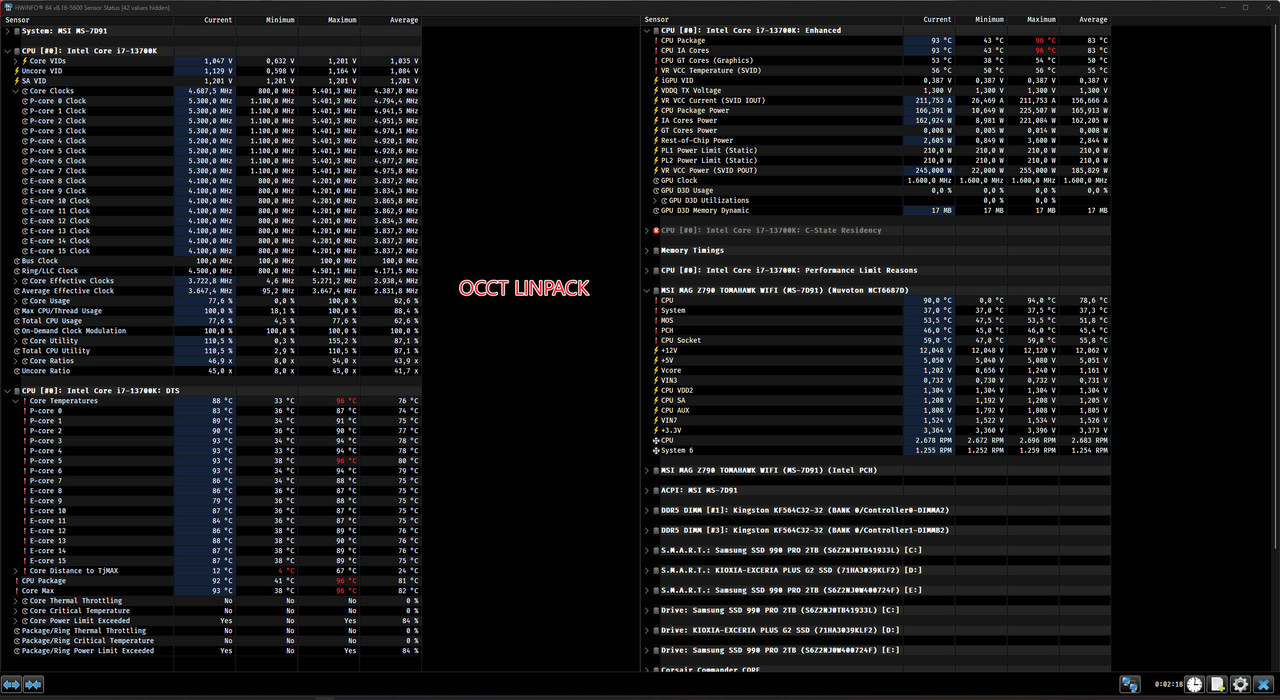Click clock icon beside GPU Clock
The height and width of the screenshot is (700, 1280).
tap(656, 181)
